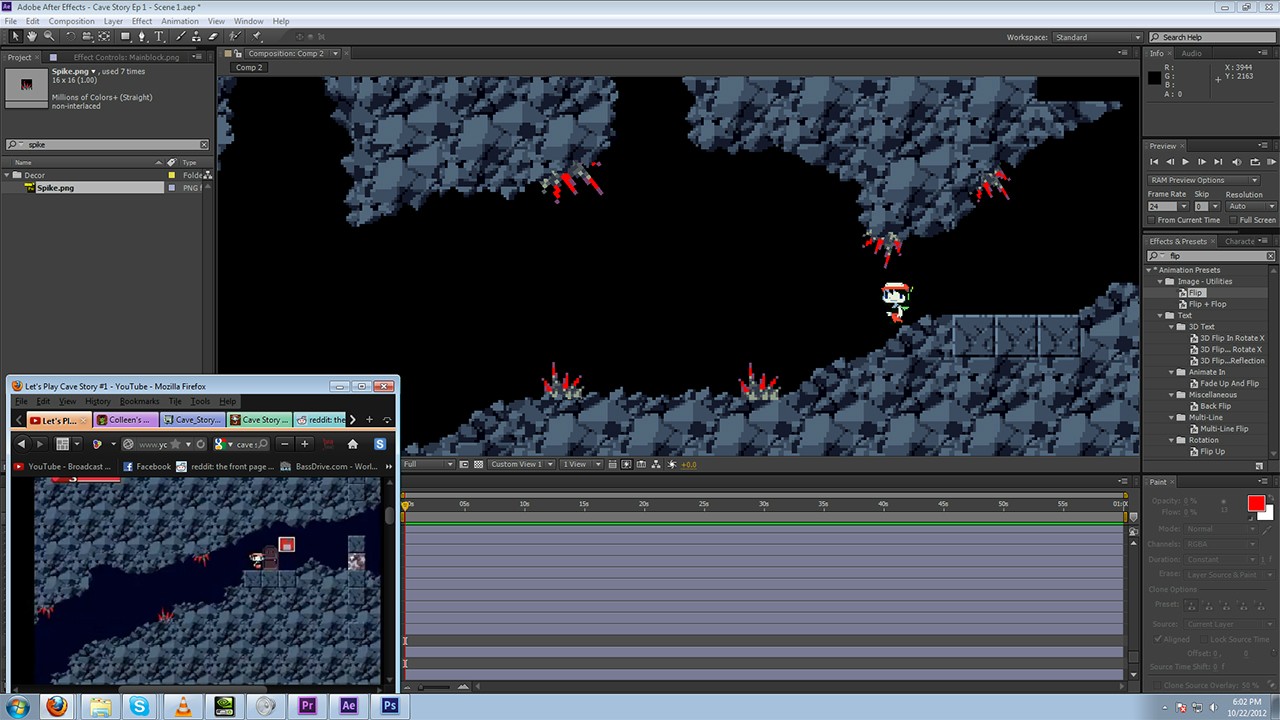This screenshot has width=1280, height=720.
Task: Jump to last frame in Preview panel
Action: click(x=1218, y=162)
